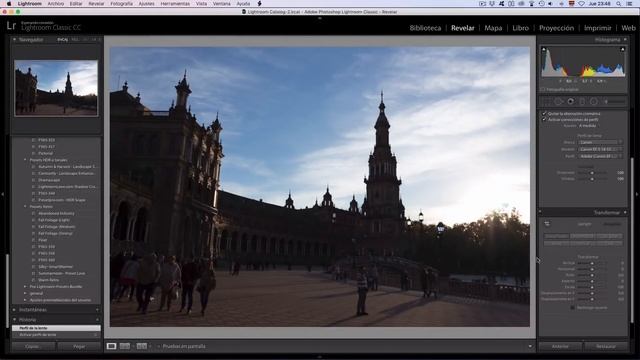Switch to the Biblioteca module
Viewport: 640px width, 360px height.
click(x=425, y=28)
